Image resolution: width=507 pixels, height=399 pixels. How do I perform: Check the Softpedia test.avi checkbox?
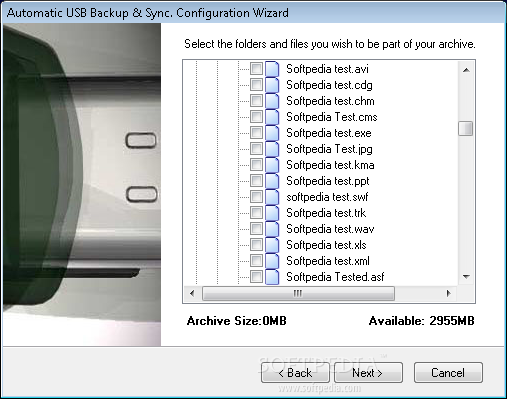pos(256,69)
